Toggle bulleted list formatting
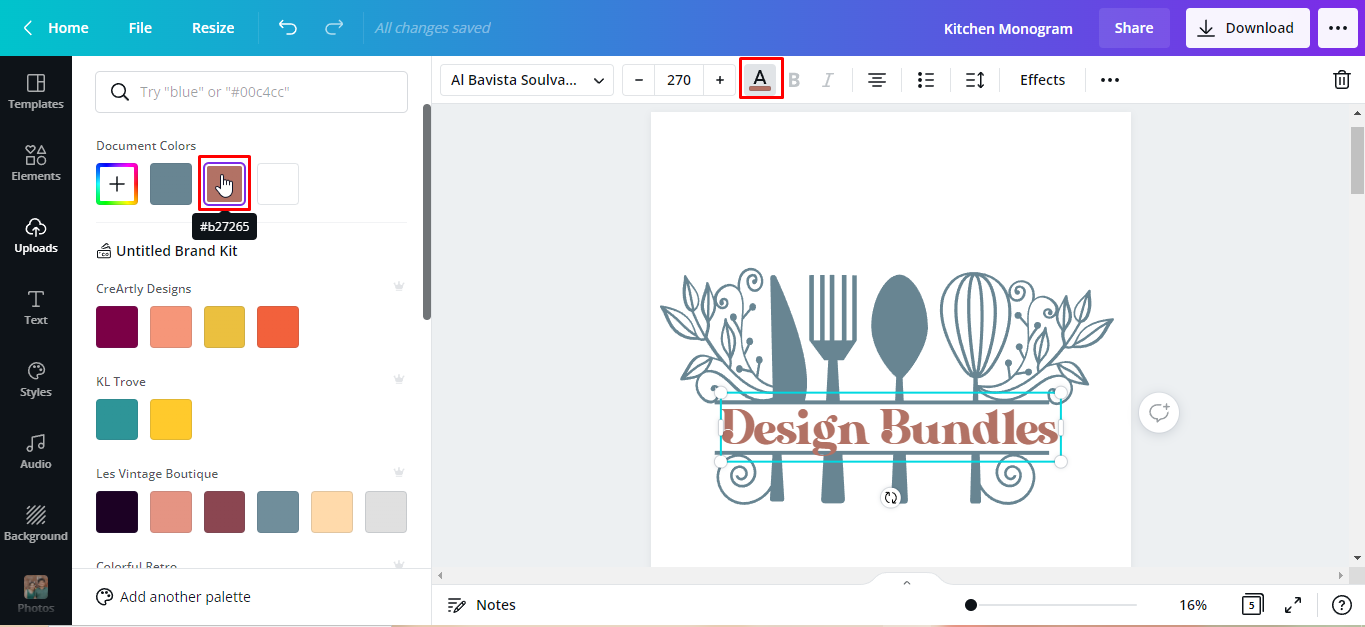 (x=926, y=80)
